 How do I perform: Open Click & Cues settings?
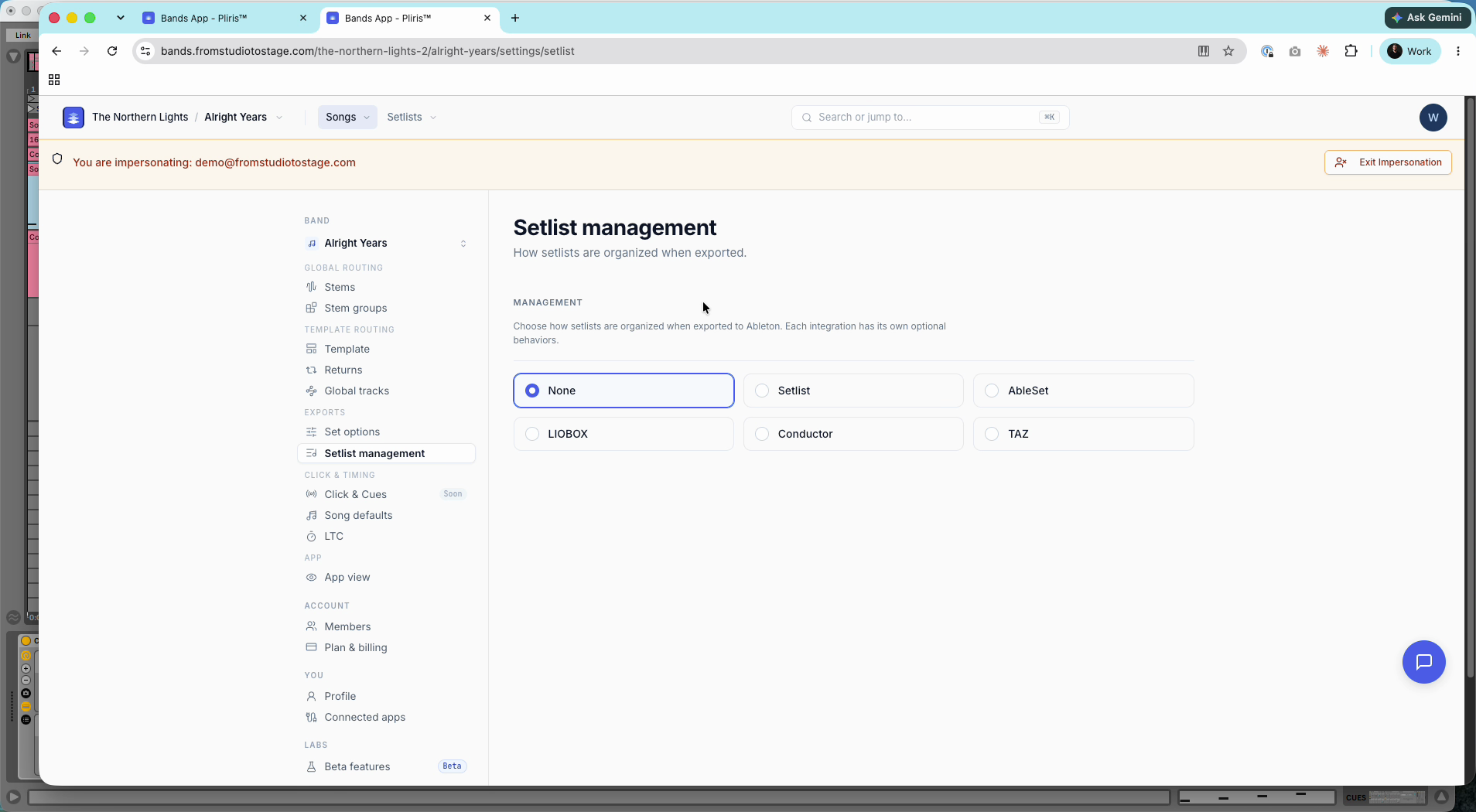pyautogui.click(x=386, y=494)
